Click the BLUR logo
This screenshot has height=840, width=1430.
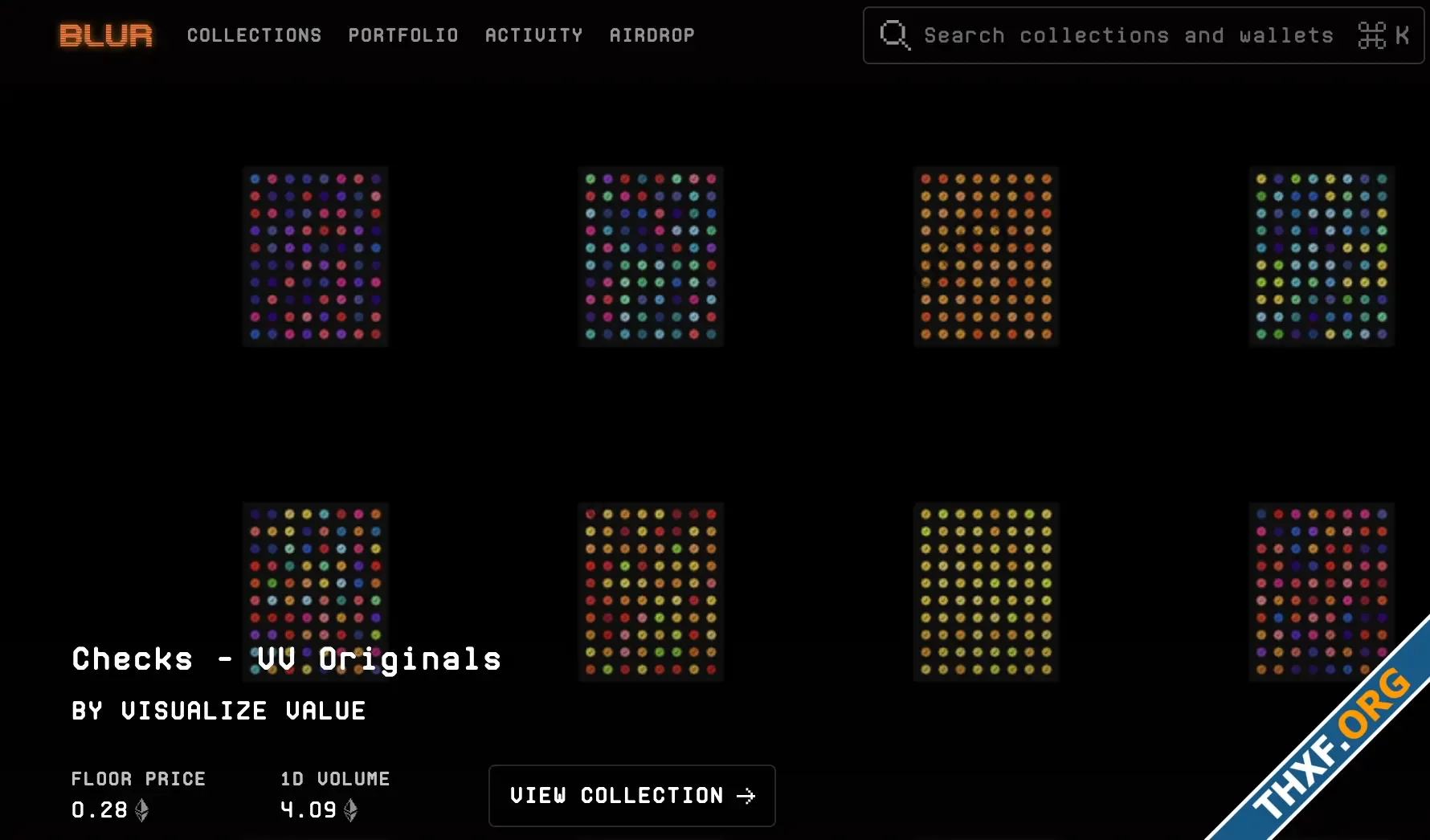pyautogui.click(x=105, y=35)
